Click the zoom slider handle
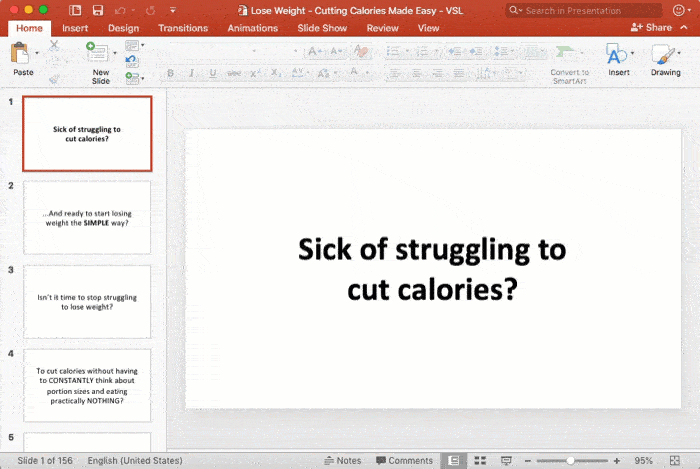The height and width of the screenshot is (469, 700). [x=570, y=461]
